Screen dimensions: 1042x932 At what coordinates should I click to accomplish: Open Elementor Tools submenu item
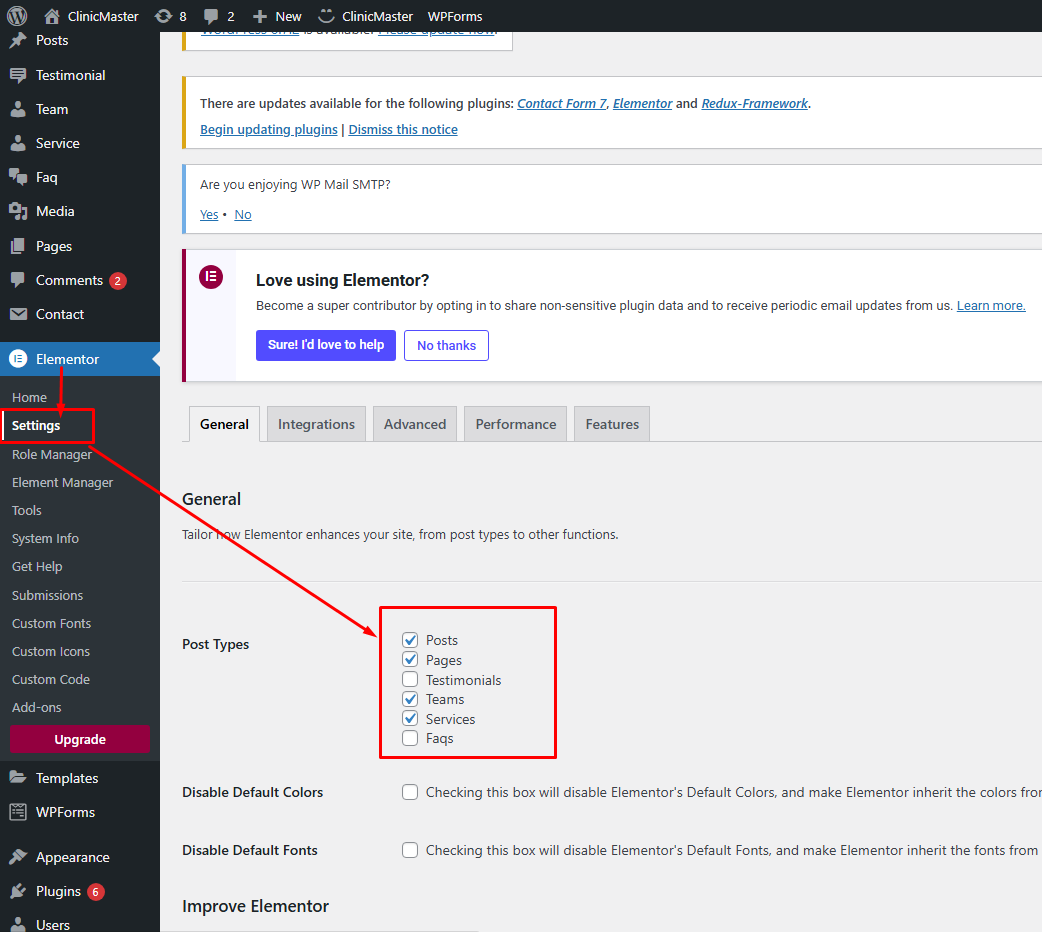click(x=27, y=511)
